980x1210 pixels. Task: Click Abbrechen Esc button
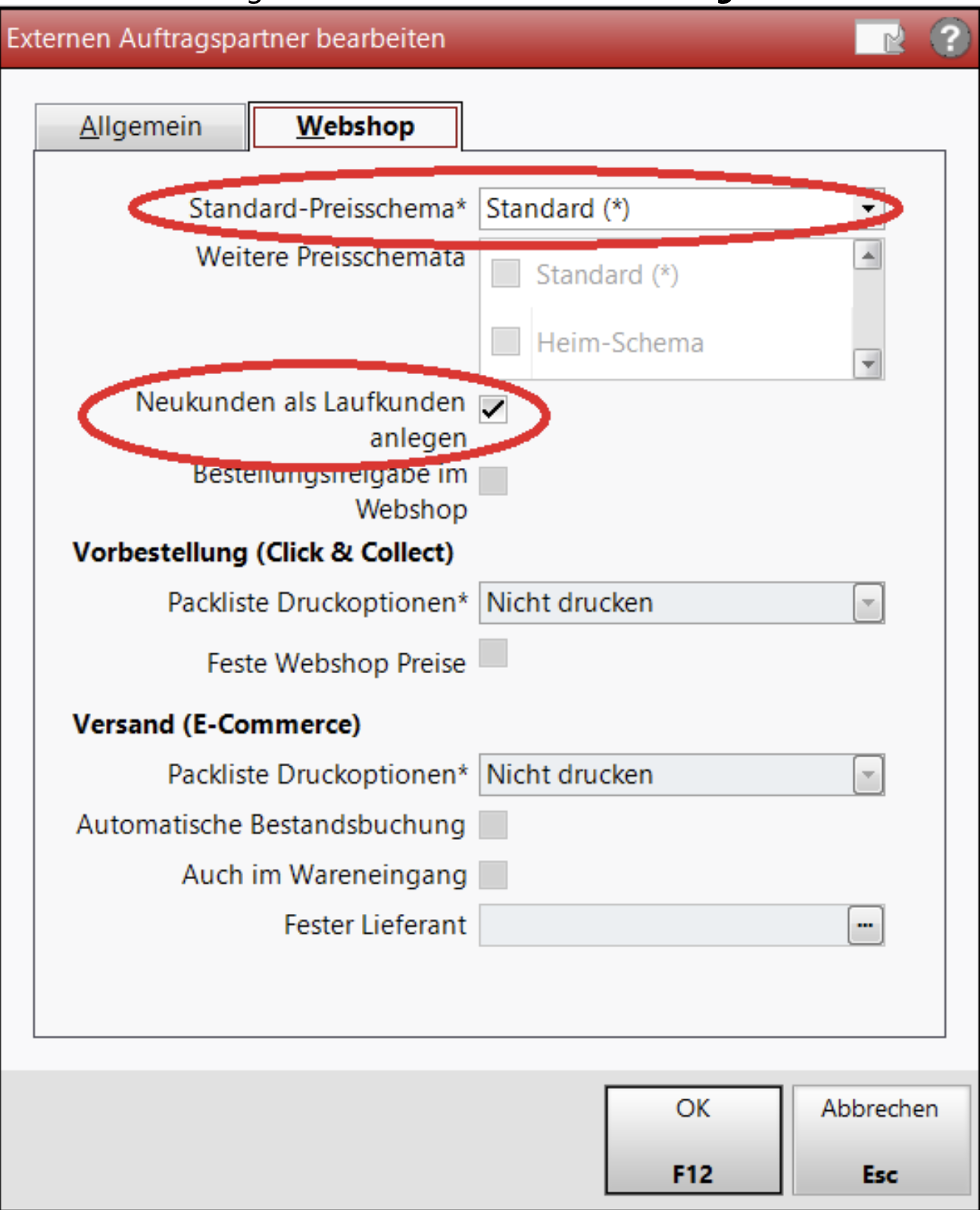[x=880, y=1140]
